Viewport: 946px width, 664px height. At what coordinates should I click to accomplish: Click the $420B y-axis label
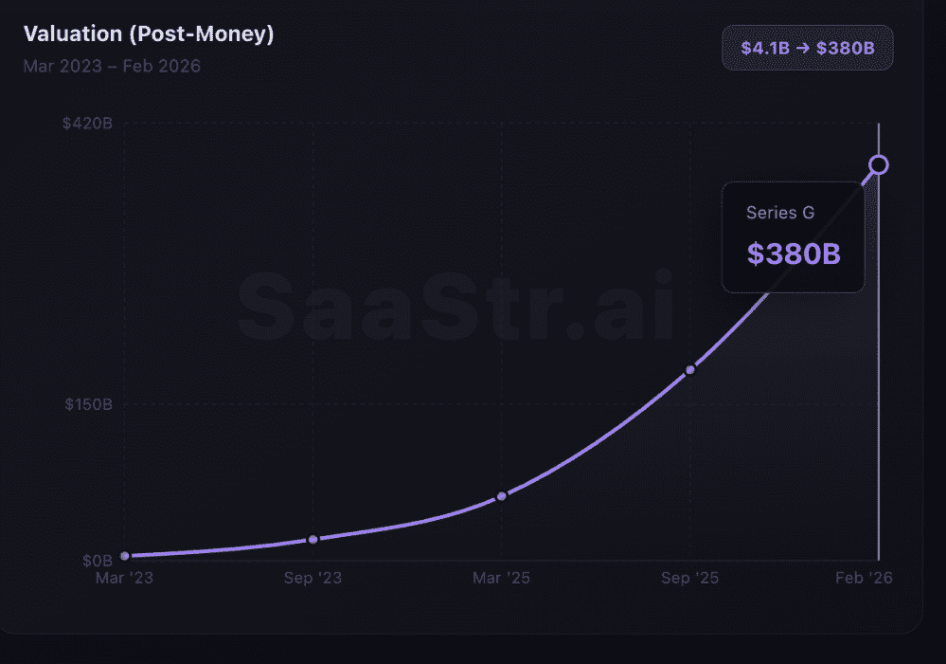coord(88,123)
